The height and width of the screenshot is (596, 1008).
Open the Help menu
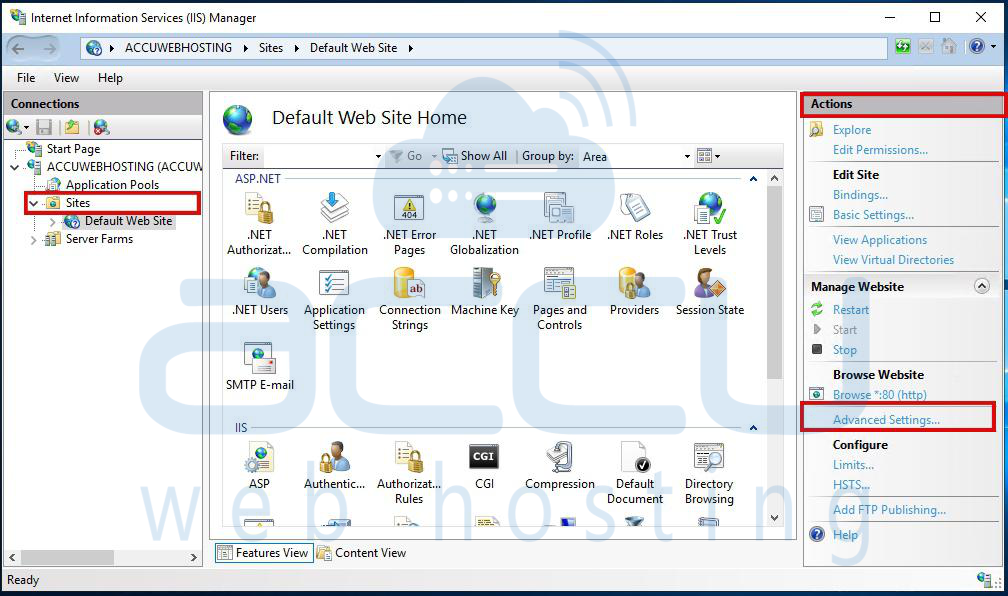pyautogui.click(x=110, y=78)
